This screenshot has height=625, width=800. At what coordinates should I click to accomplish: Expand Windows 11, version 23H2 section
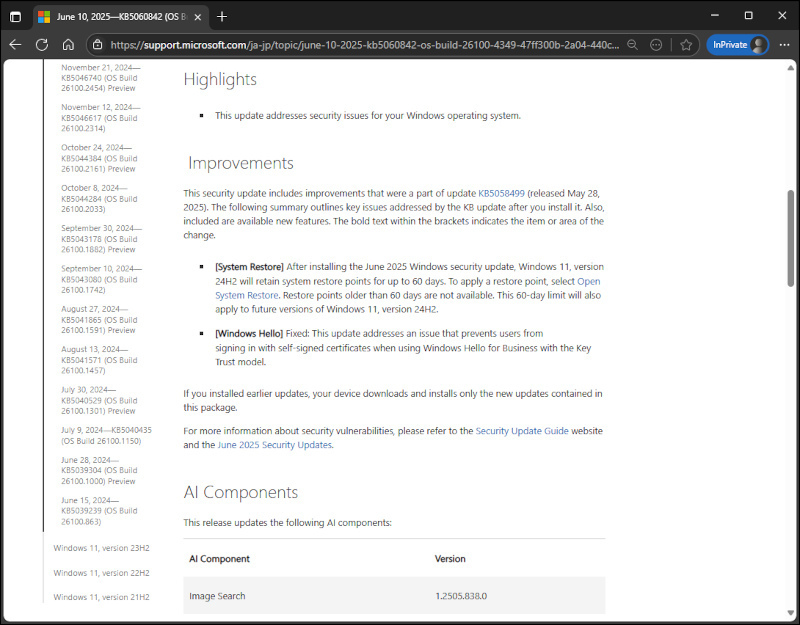pos(101,548)
